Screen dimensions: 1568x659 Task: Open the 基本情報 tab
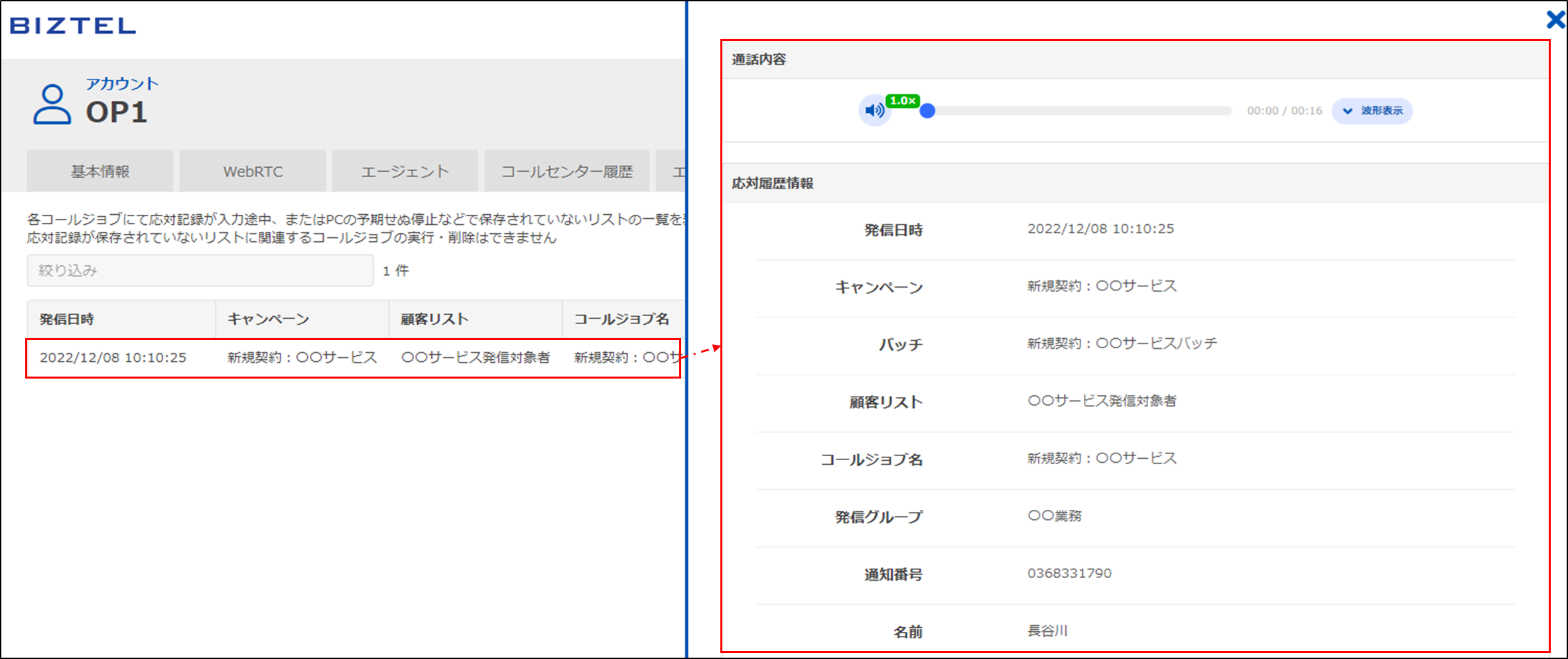[100, 172]
